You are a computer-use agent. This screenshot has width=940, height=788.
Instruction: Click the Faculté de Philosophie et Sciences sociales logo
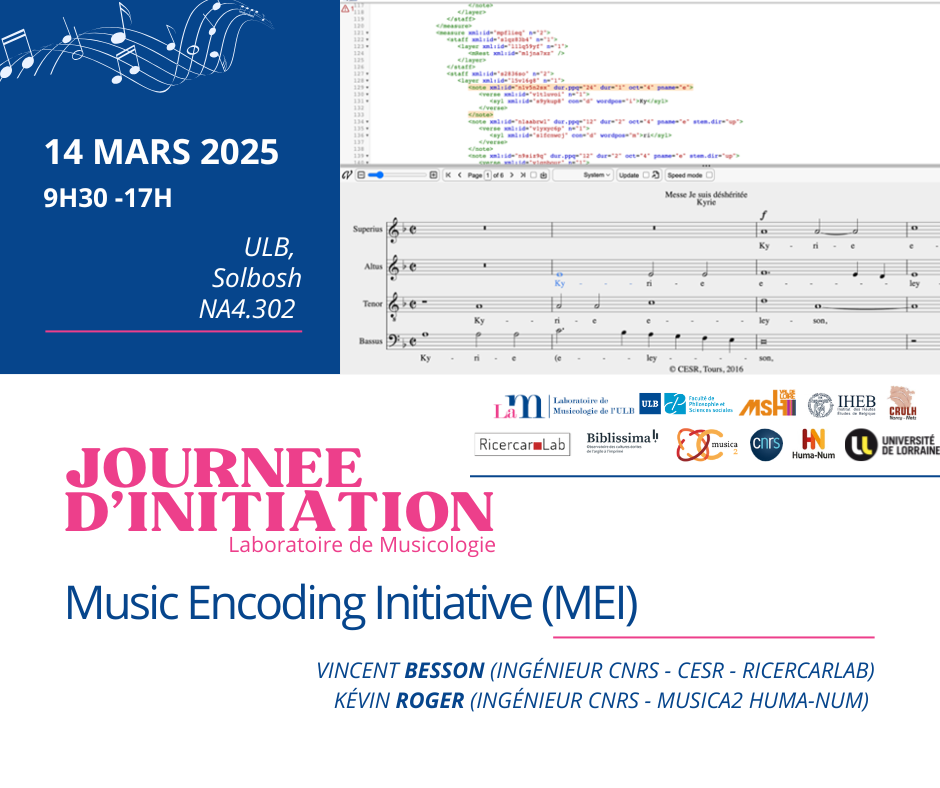pyautogui.click(x=698, y=404)
